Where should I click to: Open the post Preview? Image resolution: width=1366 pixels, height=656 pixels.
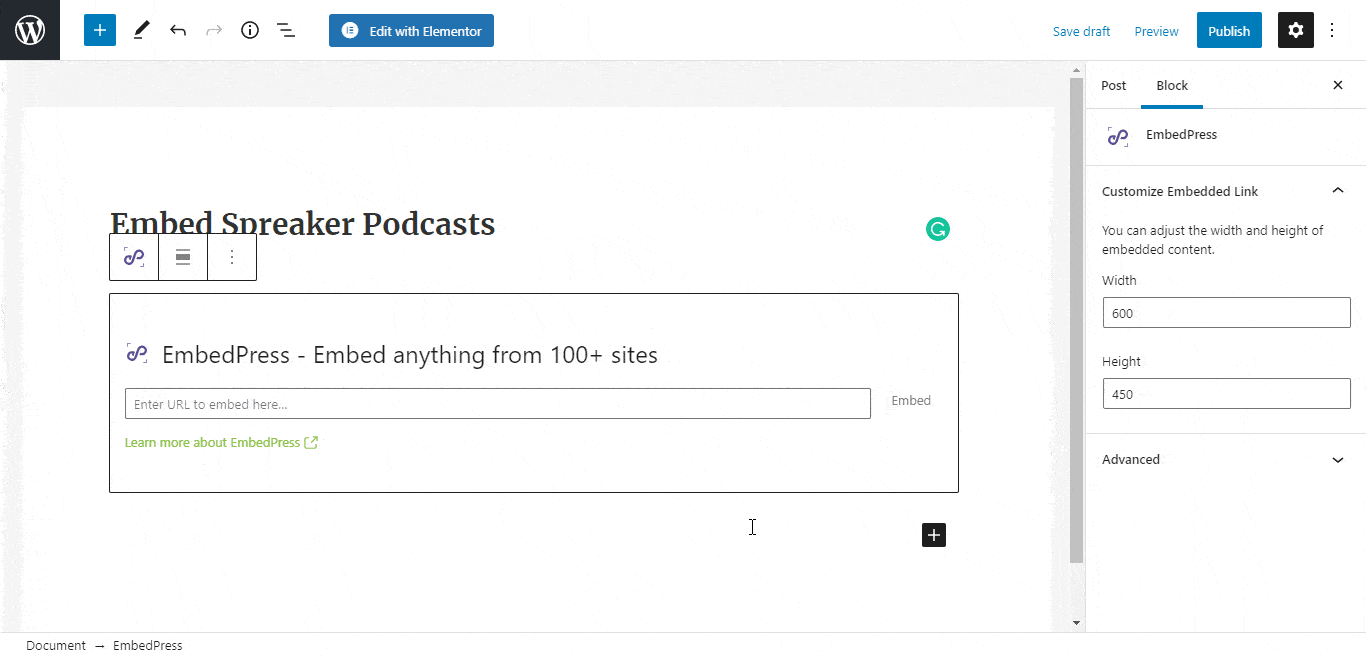click(1156, 31)
